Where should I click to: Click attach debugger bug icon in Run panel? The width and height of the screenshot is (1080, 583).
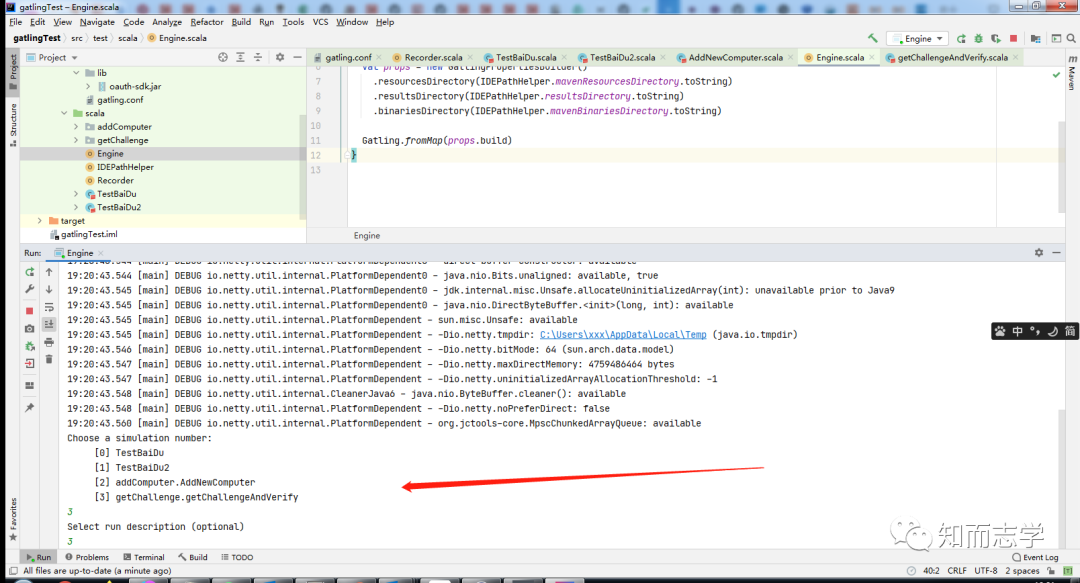30,346
